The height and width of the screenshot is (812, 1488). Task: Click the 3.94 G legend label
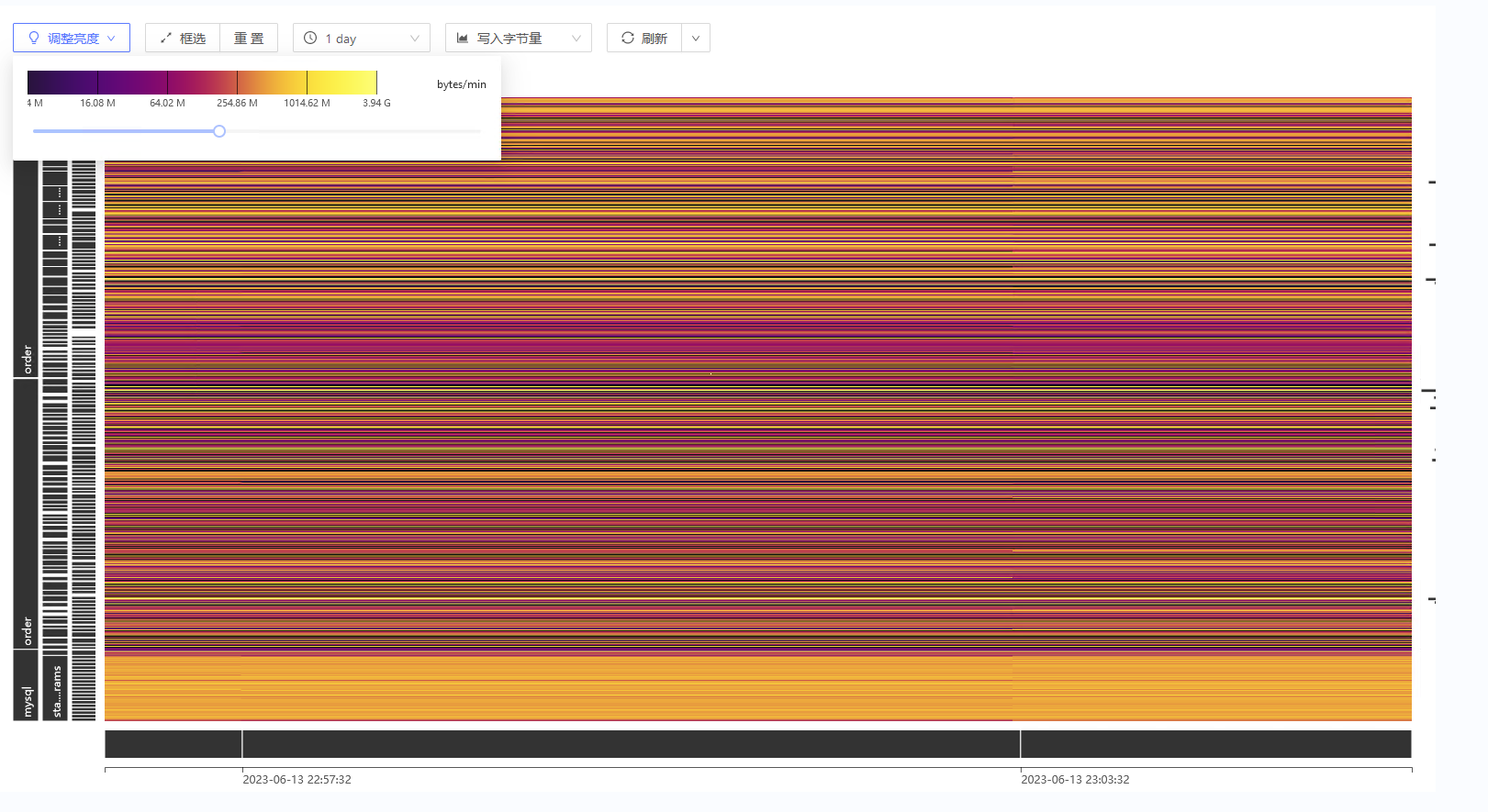(376, 103)
